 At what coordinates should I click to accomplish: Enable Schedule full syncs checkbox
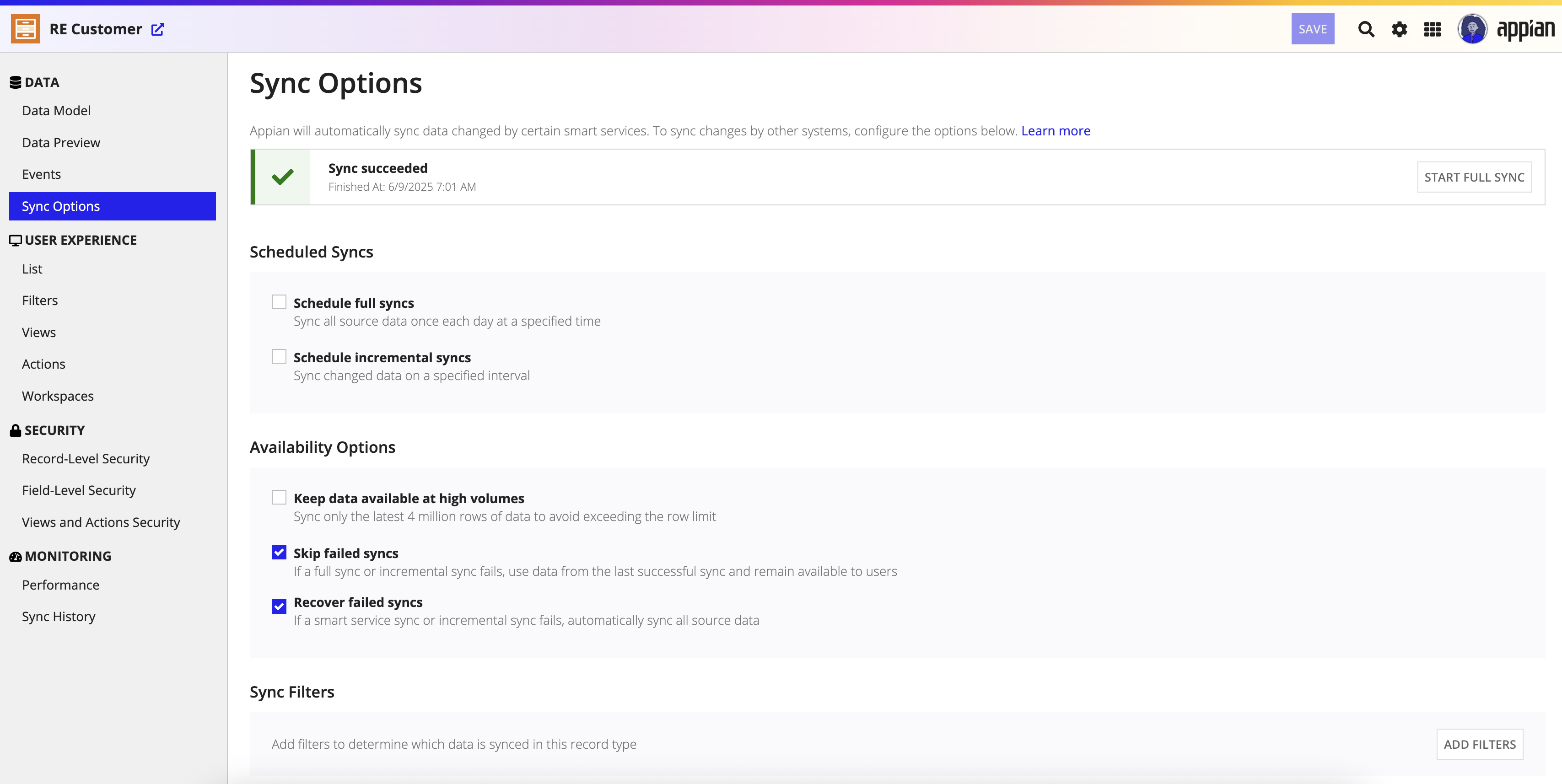(279, 302)
